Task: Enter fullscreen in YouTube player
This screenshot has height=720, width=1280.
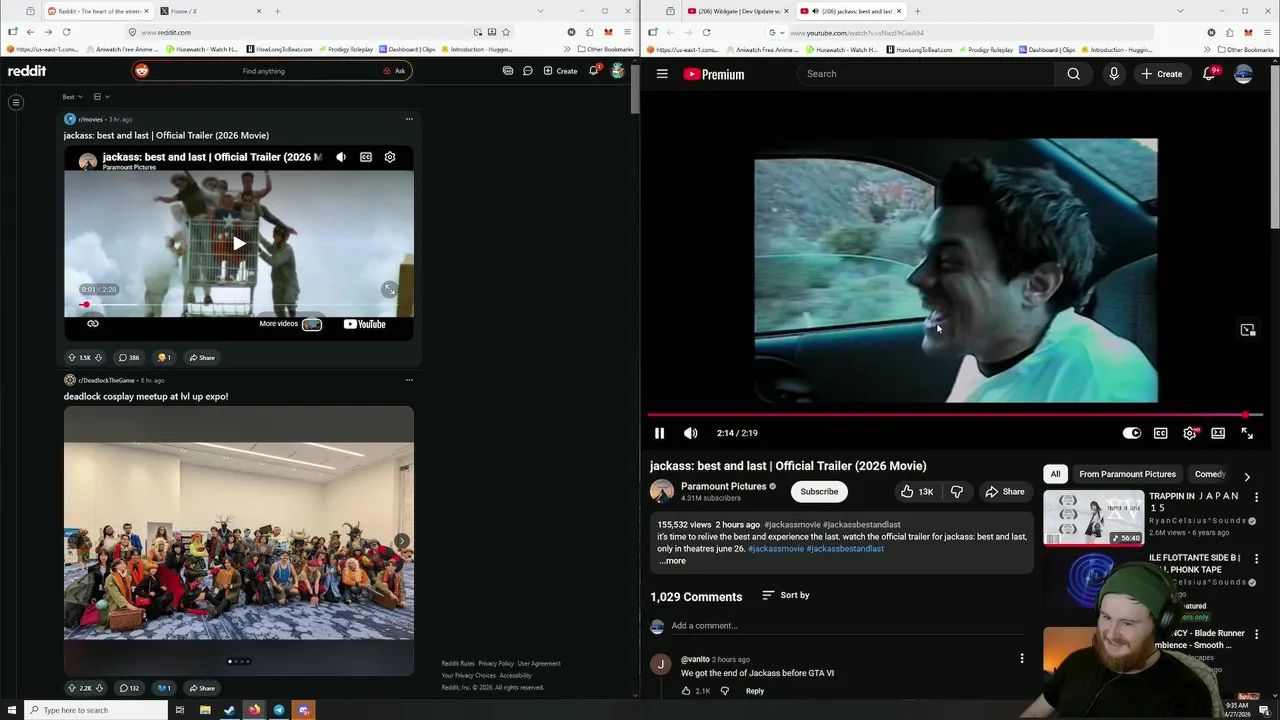Action: point(1247,433)
